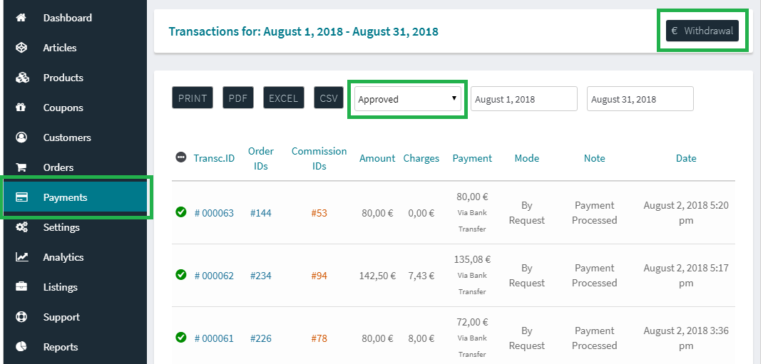Sort by the Note column header

coord(594,158)
